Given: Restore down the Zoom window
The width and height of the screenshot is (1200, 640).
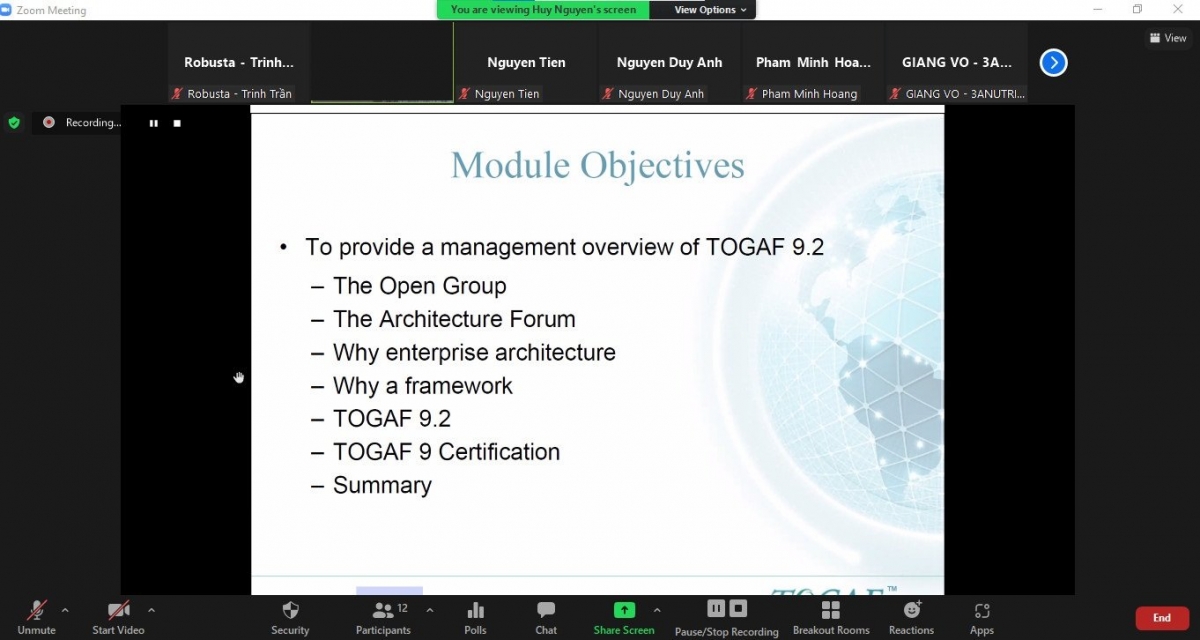Looking at the screenshot, I should [x=1137, y=10].
